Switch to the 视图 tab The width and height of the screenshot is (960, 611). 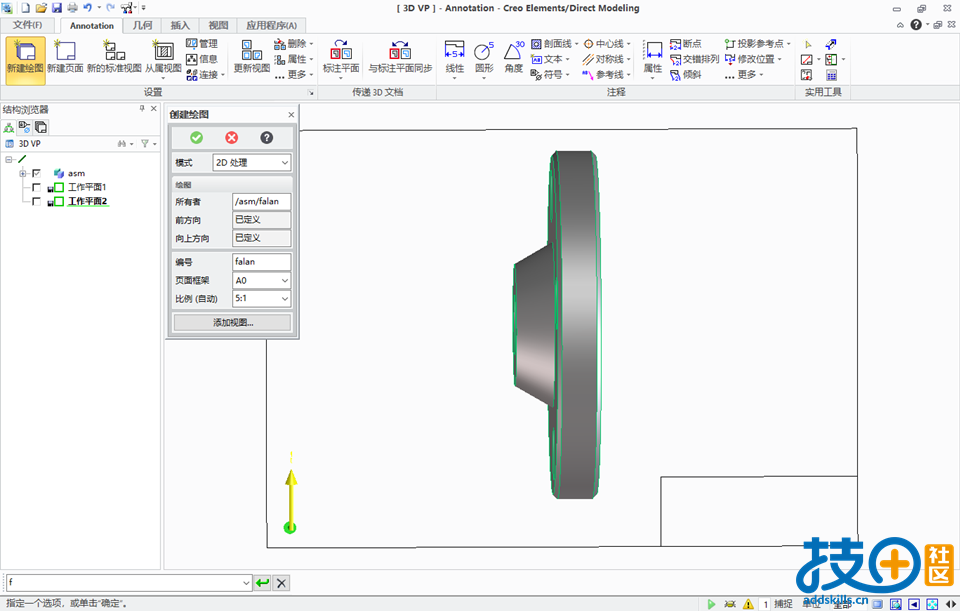click(218, 25)
